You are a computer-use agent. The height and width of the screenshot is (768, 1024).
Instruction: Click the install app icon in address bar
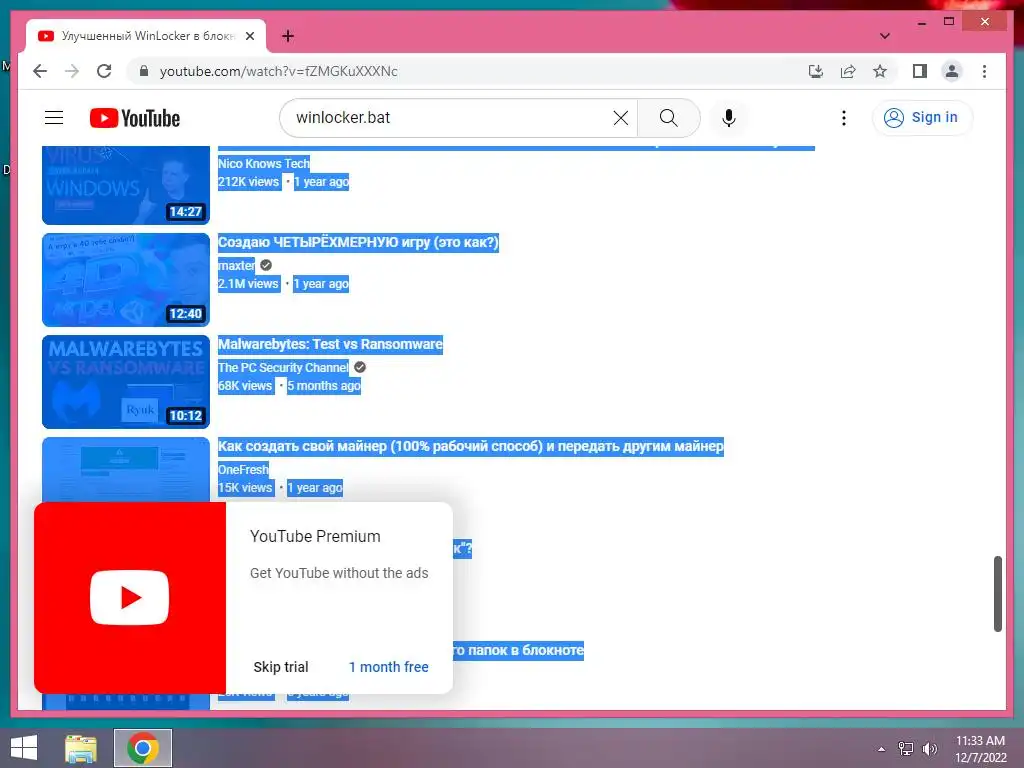tap(816, 71)
